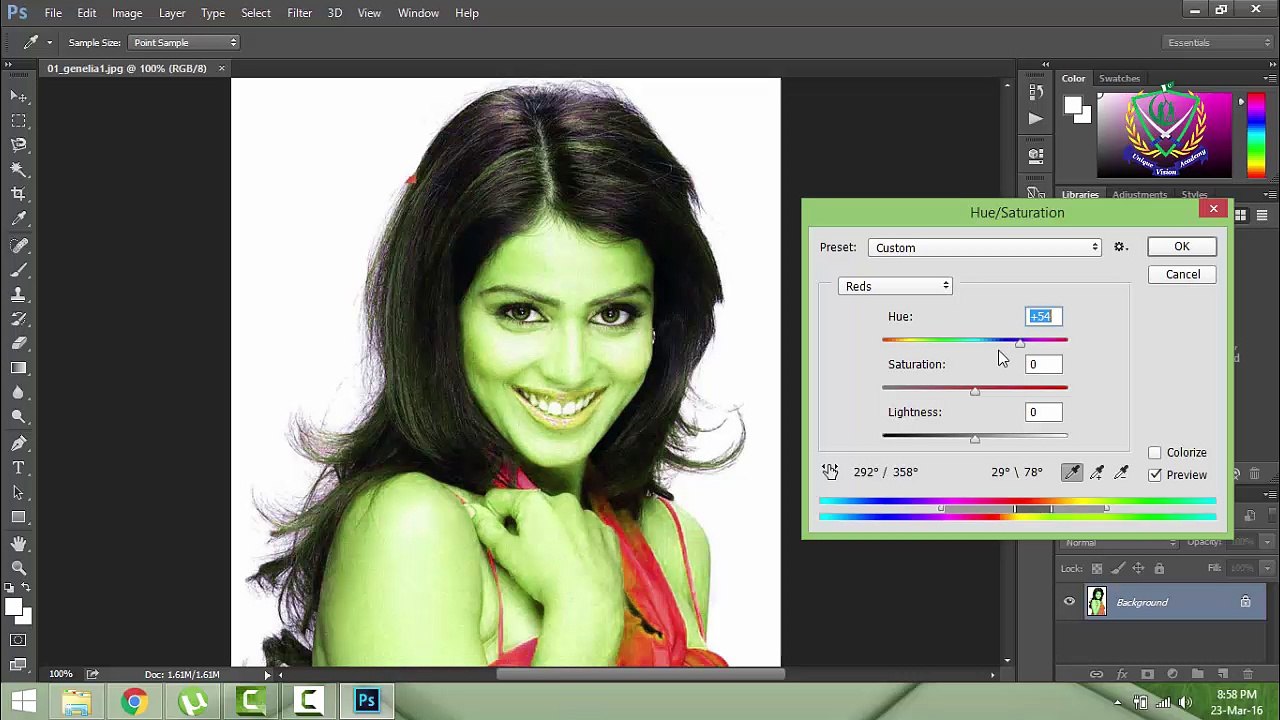
Task: Click the layer effects fx icon
Action: click(1121, 674)
